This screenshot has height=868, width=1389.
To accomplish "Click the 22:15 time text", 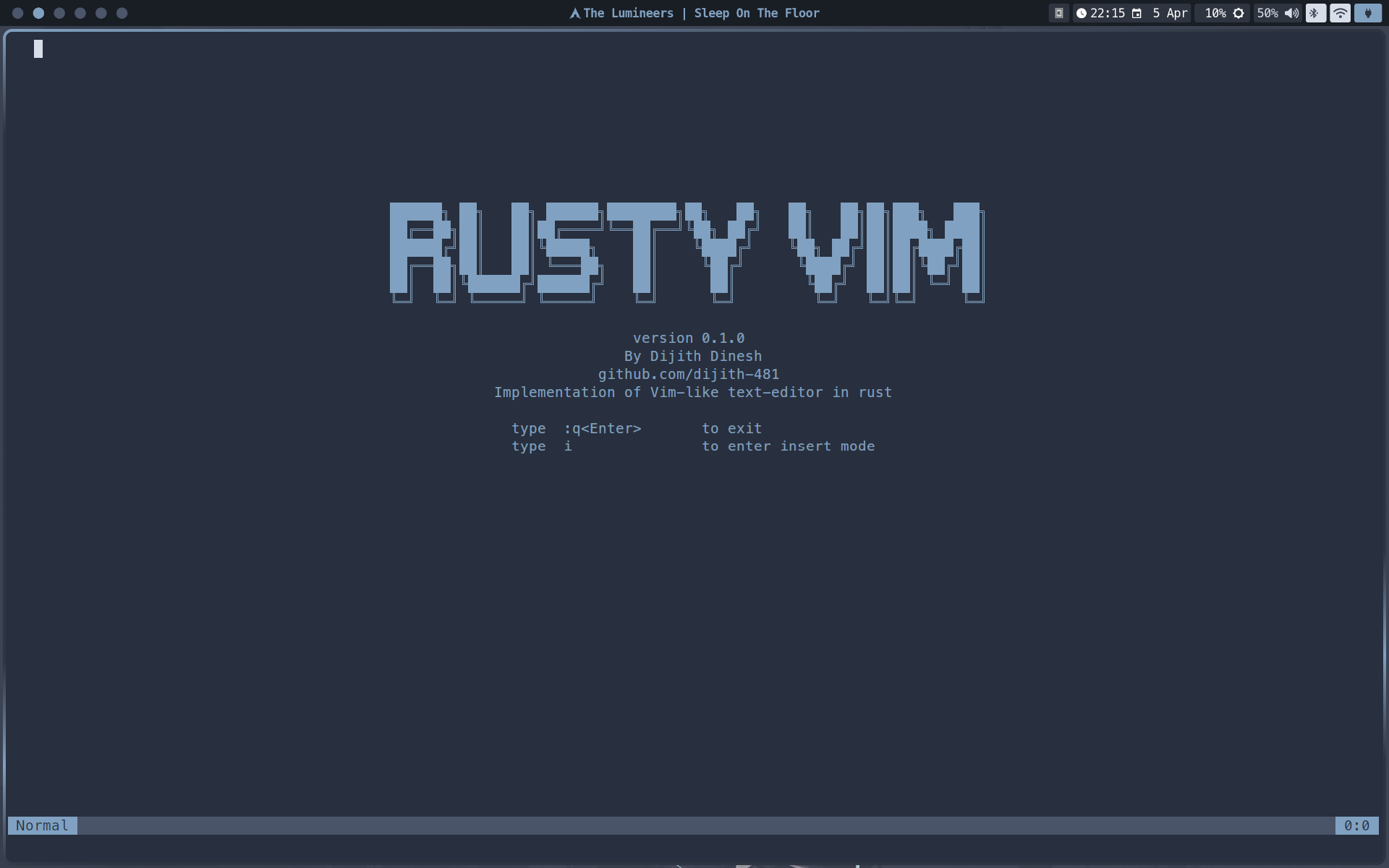I will click(x=1108, y=13).
